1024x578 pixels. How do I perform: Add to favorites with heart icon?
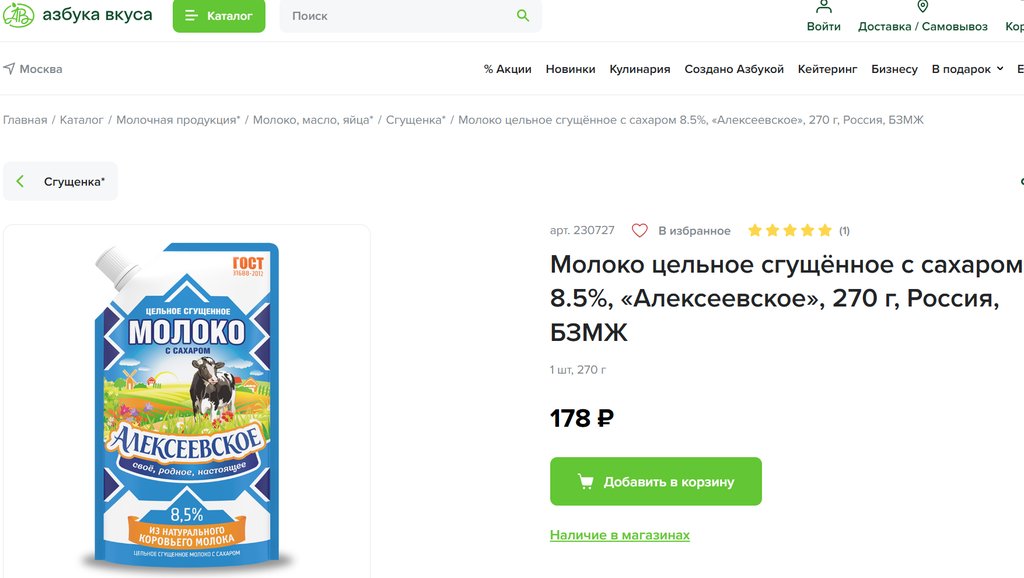coord(640,231)
